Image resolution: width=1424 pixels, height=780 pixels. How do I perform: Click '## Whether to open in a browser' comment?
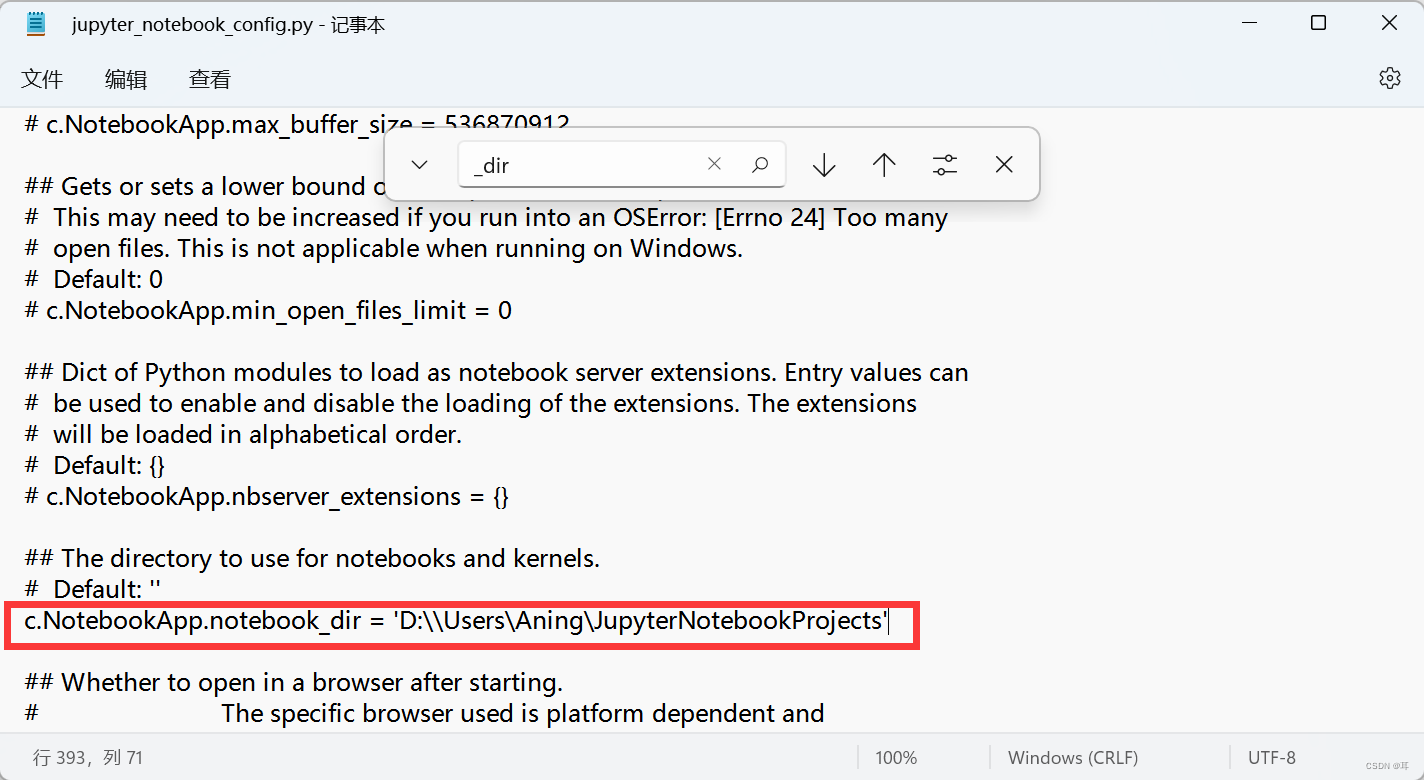[294, 682]
